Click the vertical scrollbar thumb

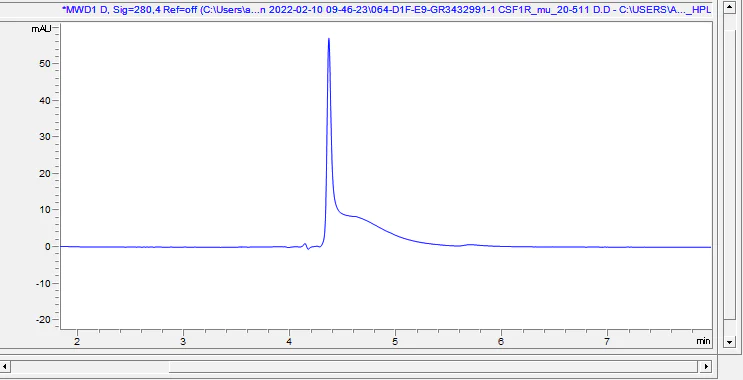730,175
